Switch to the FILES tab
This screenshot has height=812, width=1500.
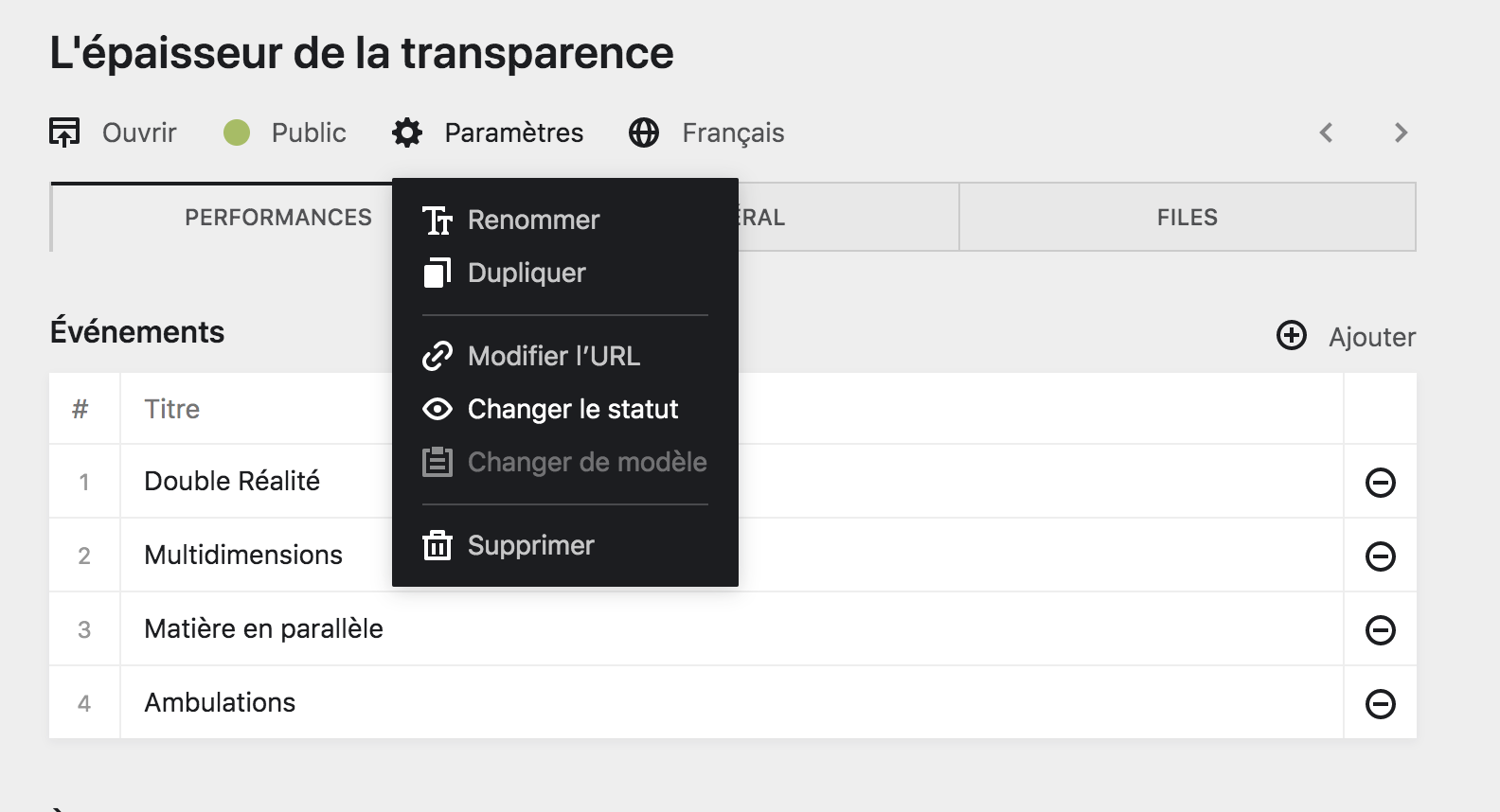click(1187, 217)
